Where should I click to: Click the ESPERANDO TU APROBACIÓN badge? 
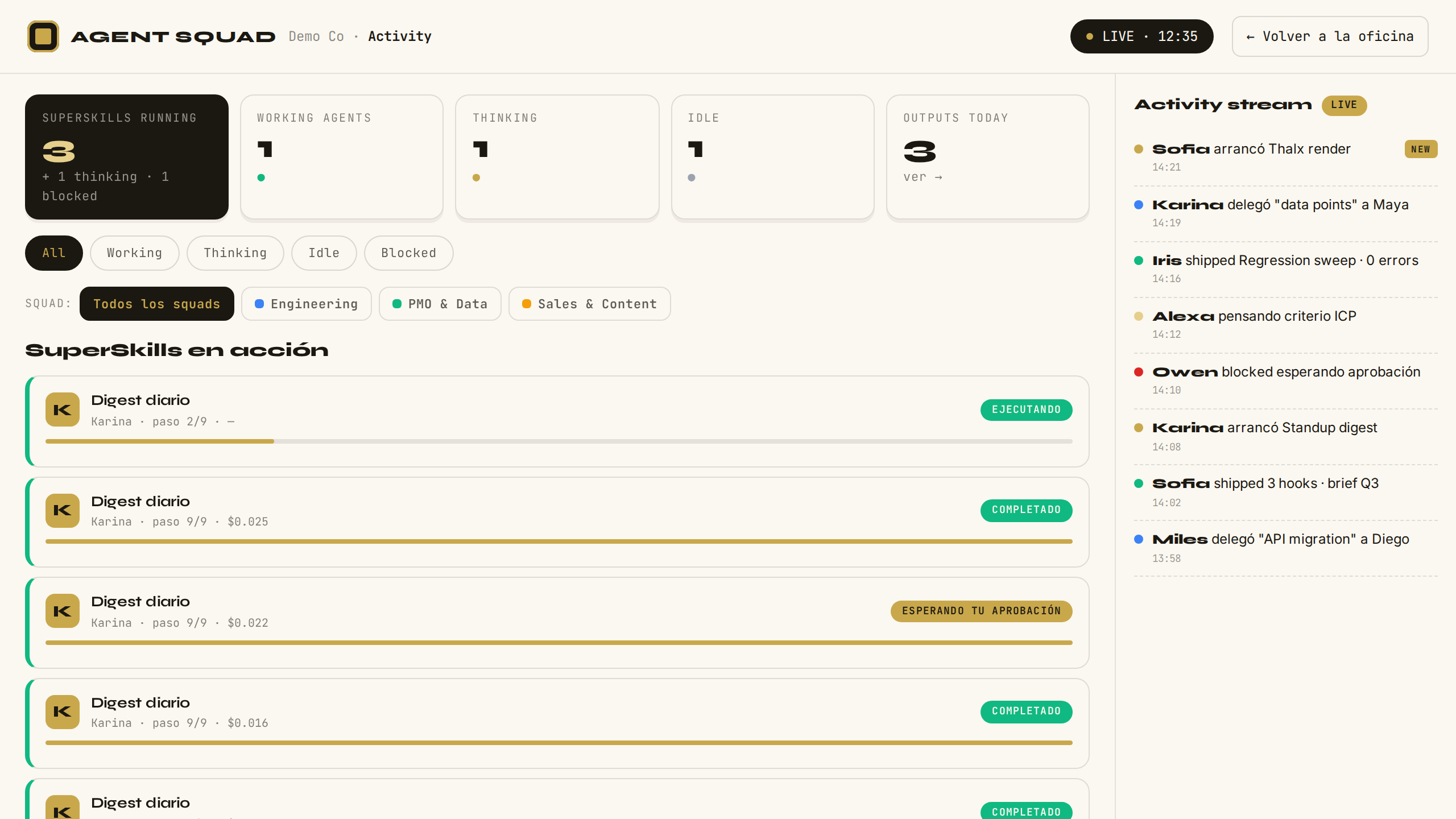(x=982, y=611)
